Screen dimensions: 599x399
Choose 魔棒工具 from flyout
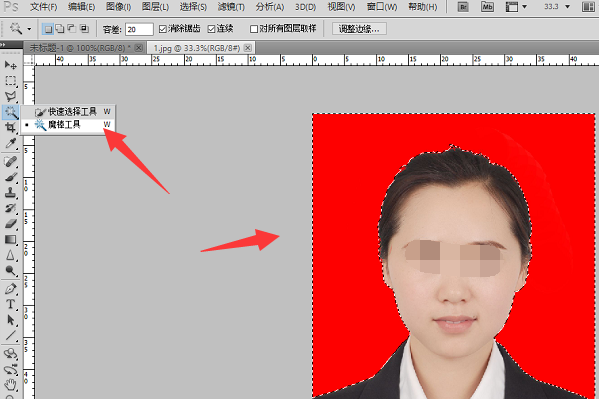pos(68,125)
